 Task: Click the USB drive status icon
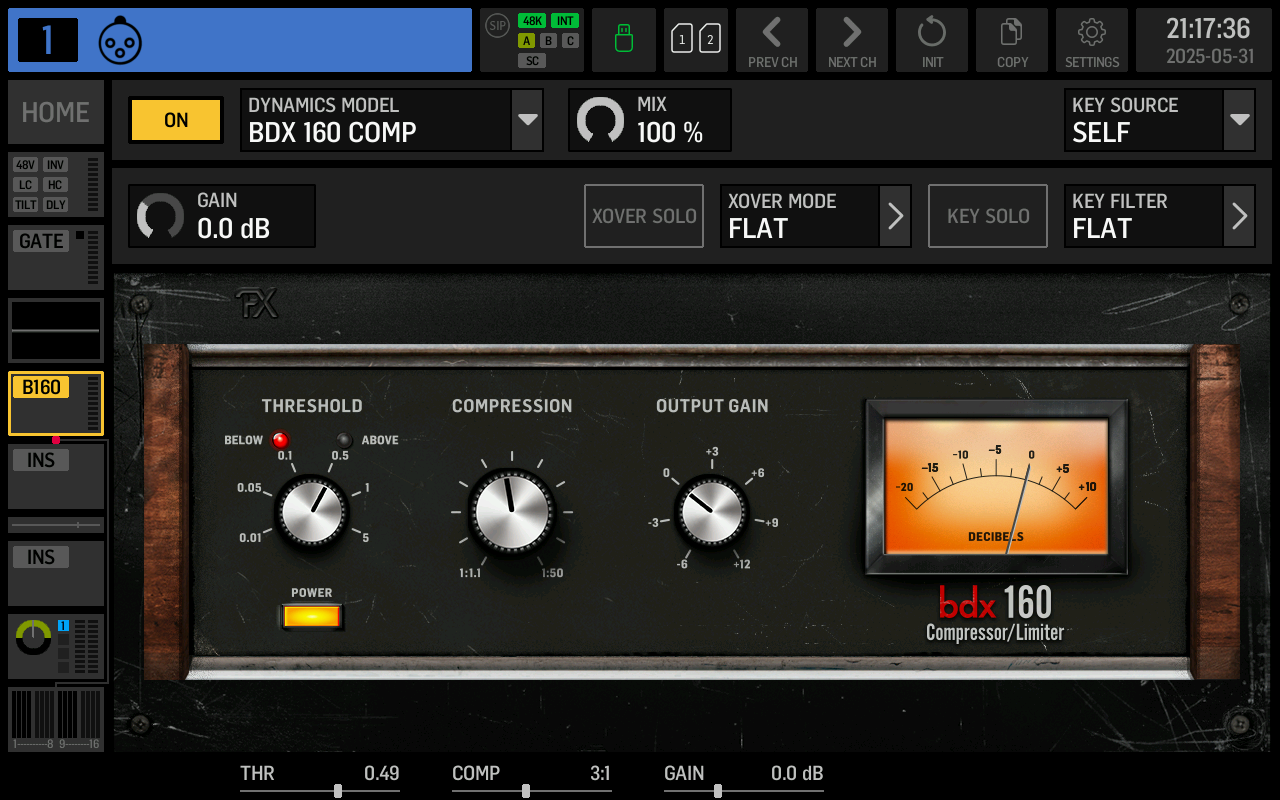[x=623, y=40]
